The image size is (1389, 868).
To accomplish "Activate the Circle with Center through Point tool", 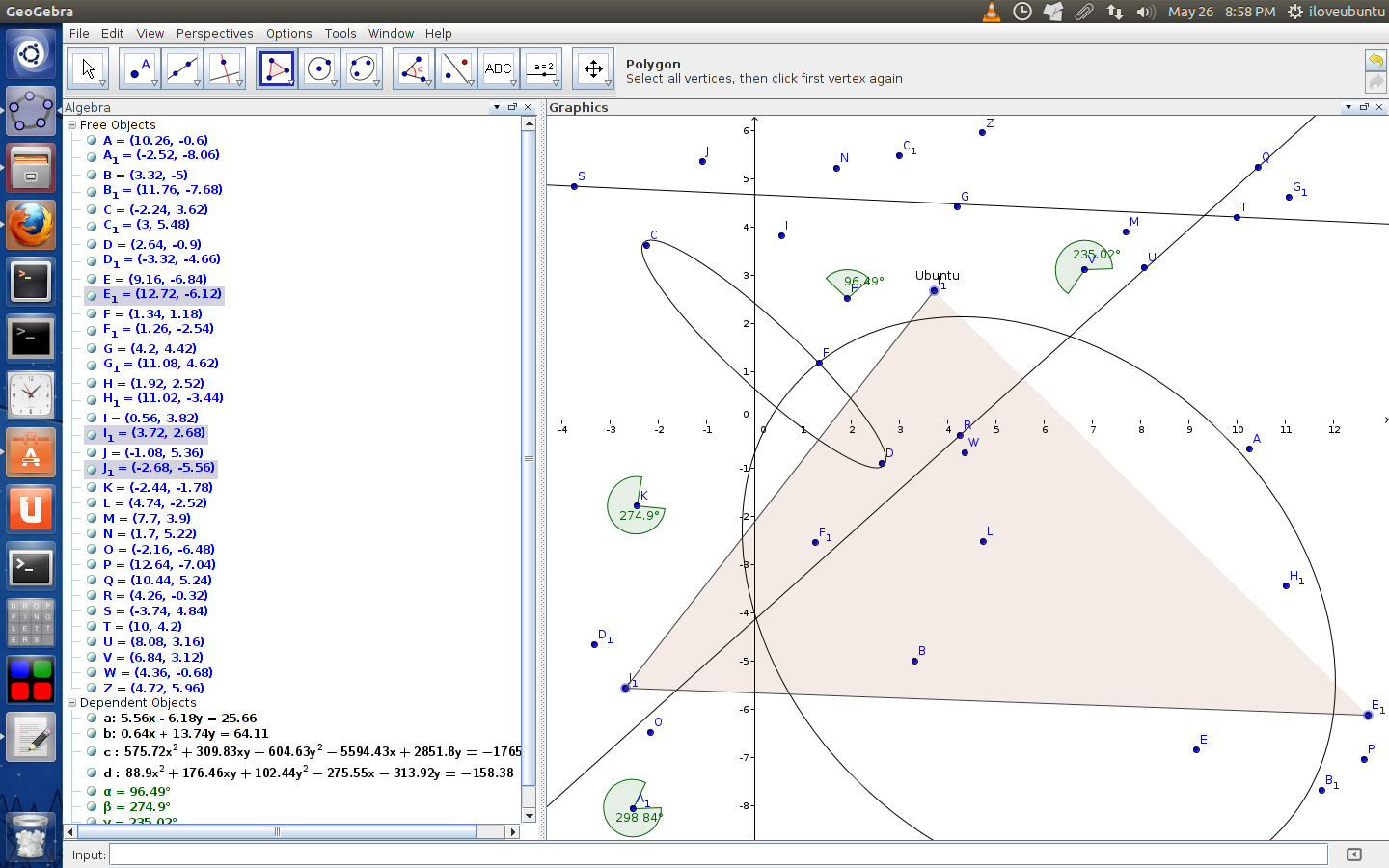I will 318,68.
